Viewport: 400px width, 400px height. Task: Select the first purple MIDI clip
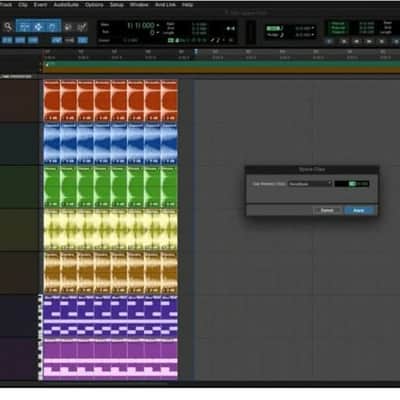click(x=52, y=316)
